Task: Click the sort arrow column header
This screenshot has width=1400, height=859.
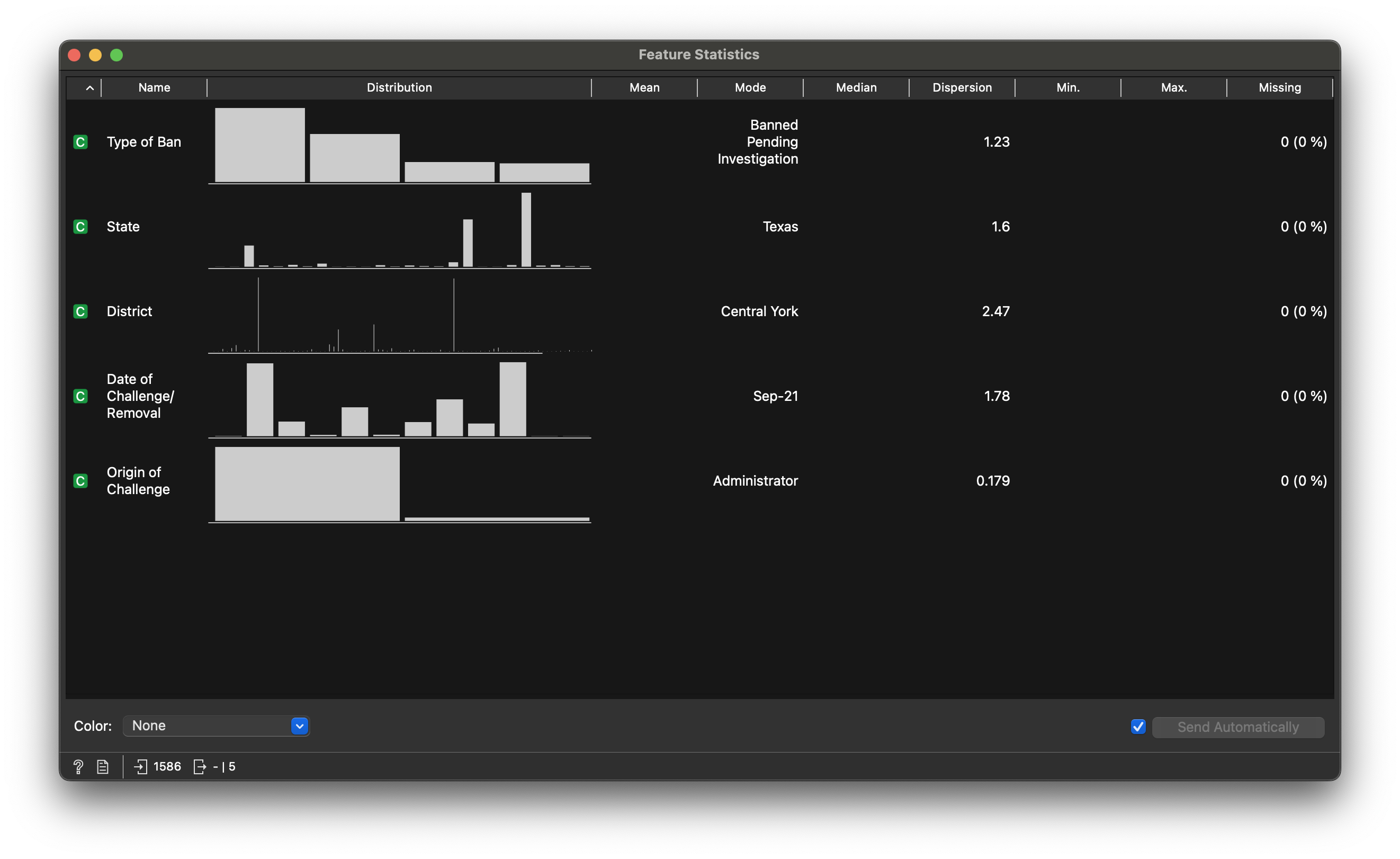Action: click(90, 87)
